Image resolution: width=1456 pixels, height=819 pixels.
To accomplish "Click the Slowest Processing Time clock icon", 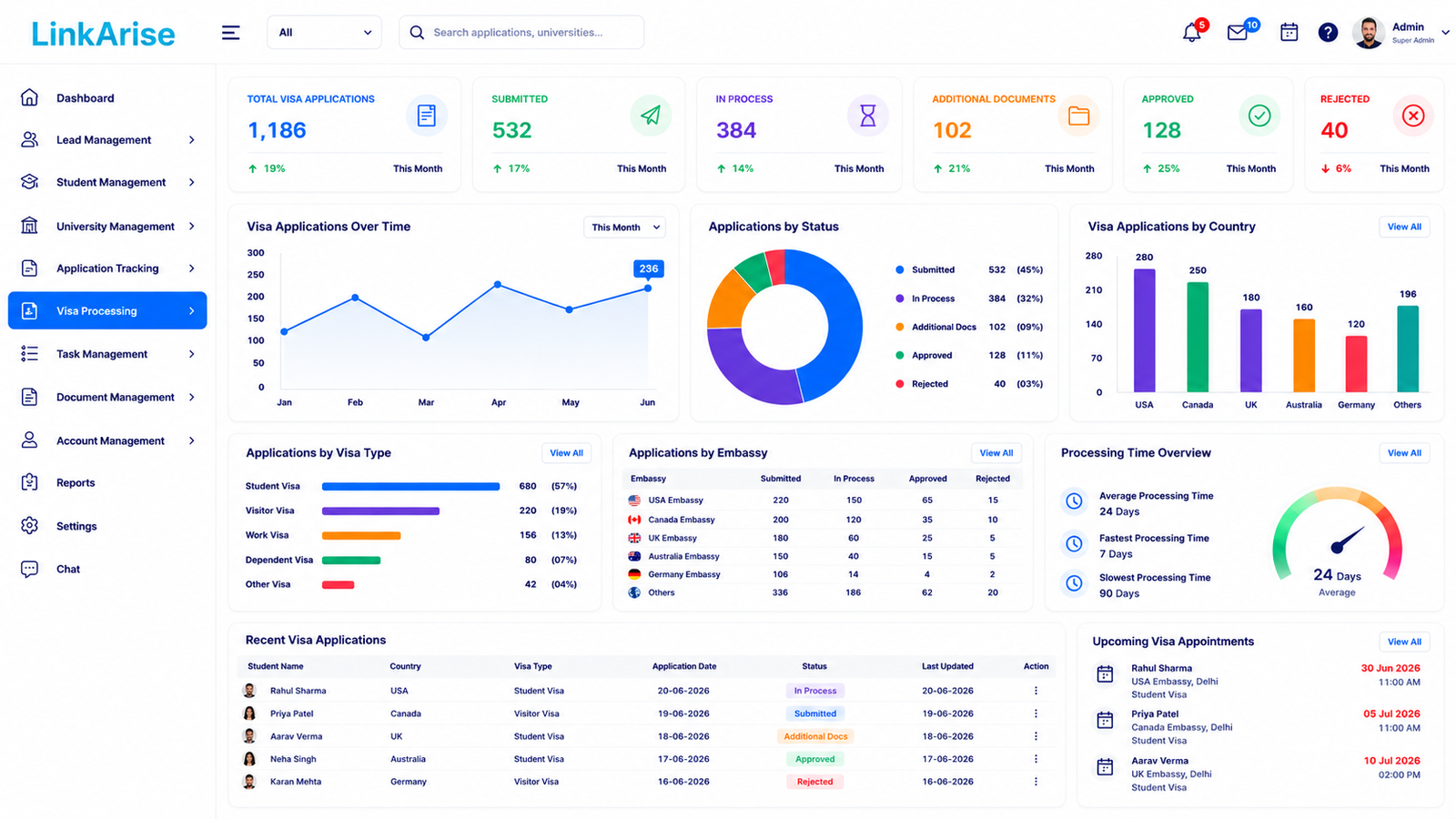I will pyautogui.click(x=1075, y=583).
